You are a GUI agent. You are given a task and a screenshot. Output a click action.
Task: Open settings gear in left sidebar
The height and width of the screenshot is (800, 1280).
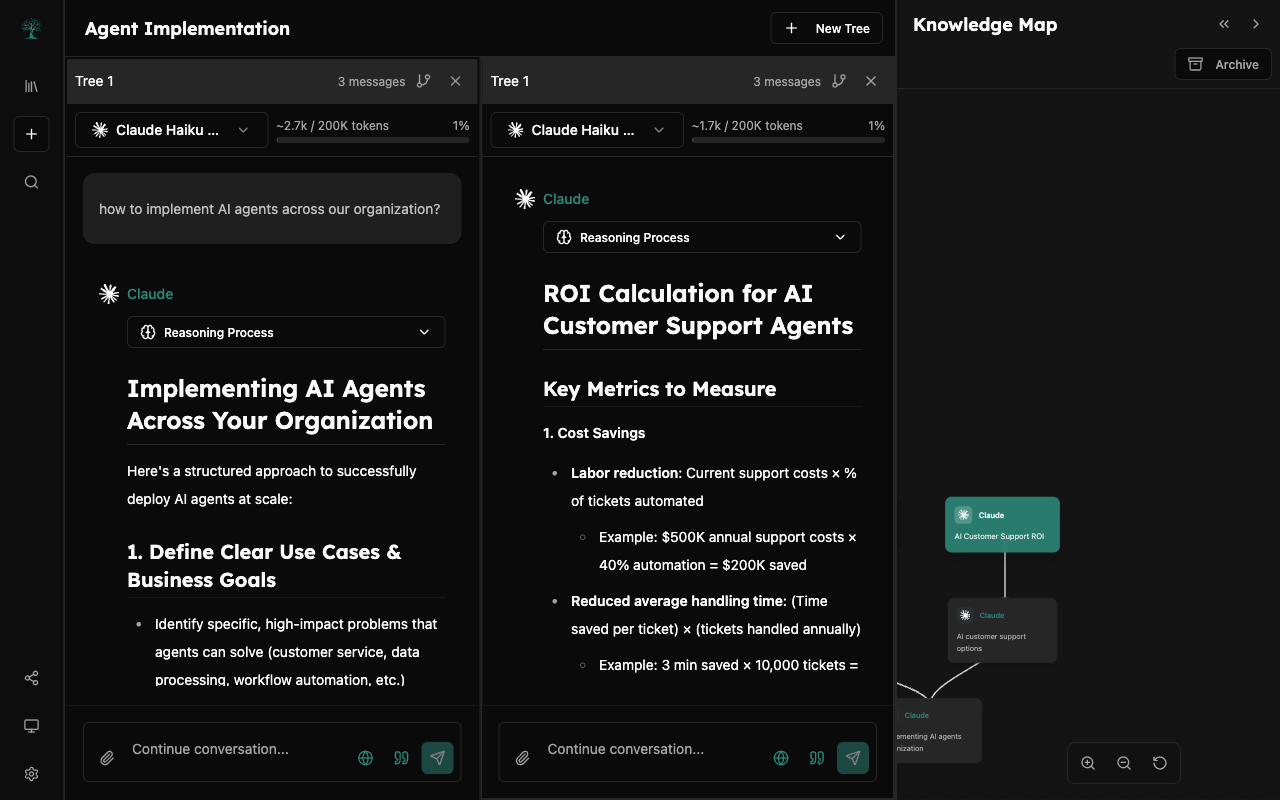[x=31, y=774]
